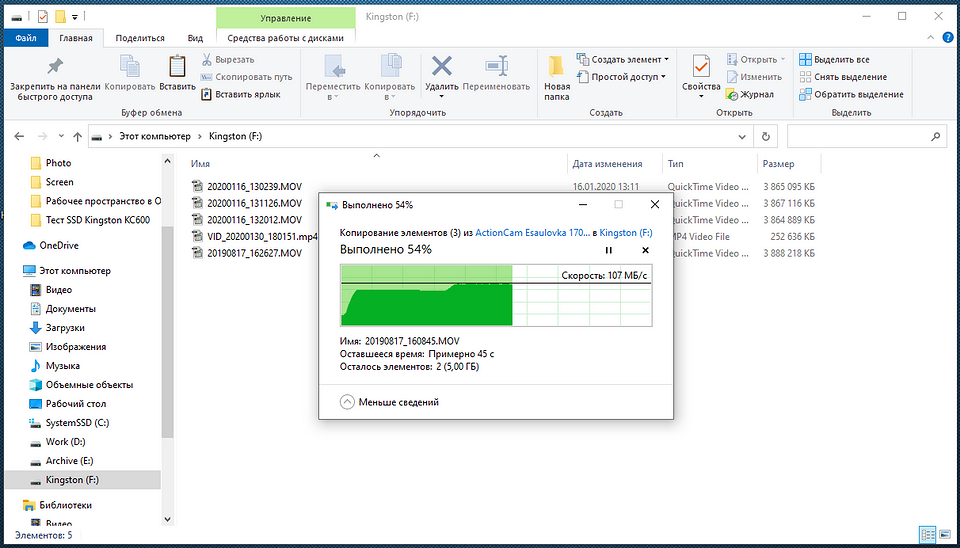
Task: Open Properties (Свойства) from the ribbon
Action: [701, 75]
